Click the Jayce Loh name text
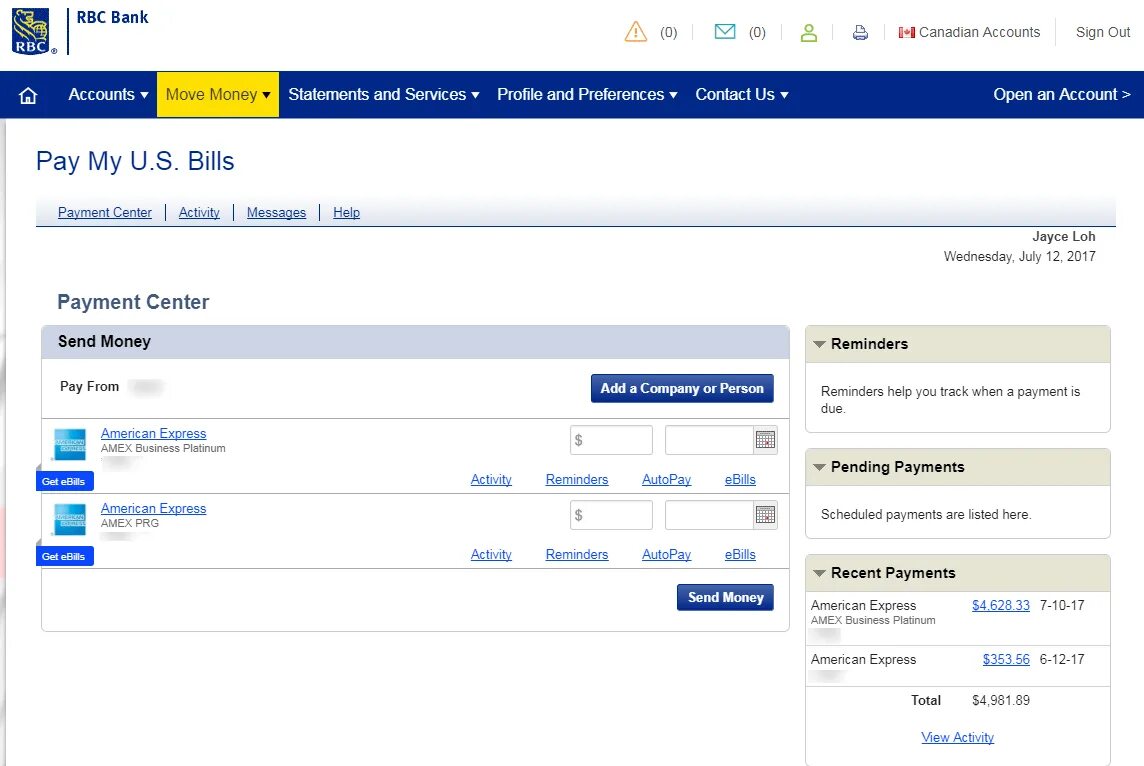The height and width of the screenshot is (766, 1144). tap(1063, 236)
